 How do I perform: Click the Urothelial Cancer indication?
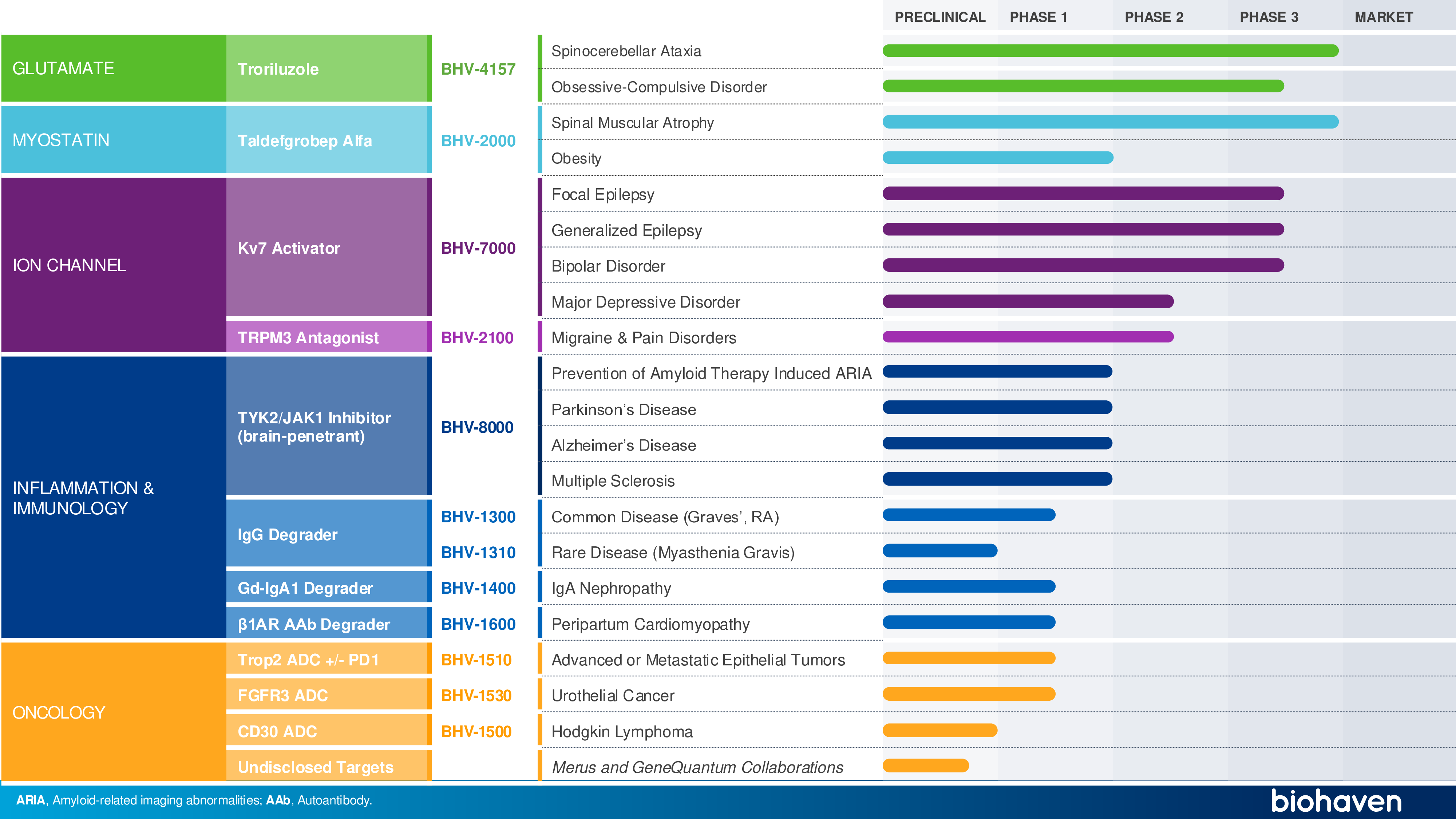(613, 695)
